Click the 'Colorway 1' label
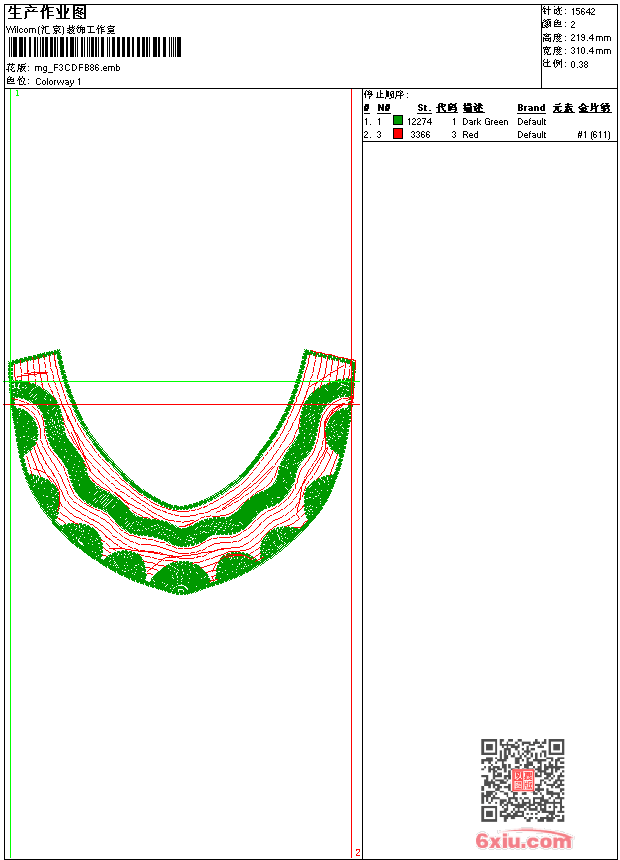Viewport: 620px width, 860px height. [x=58, y=82]
